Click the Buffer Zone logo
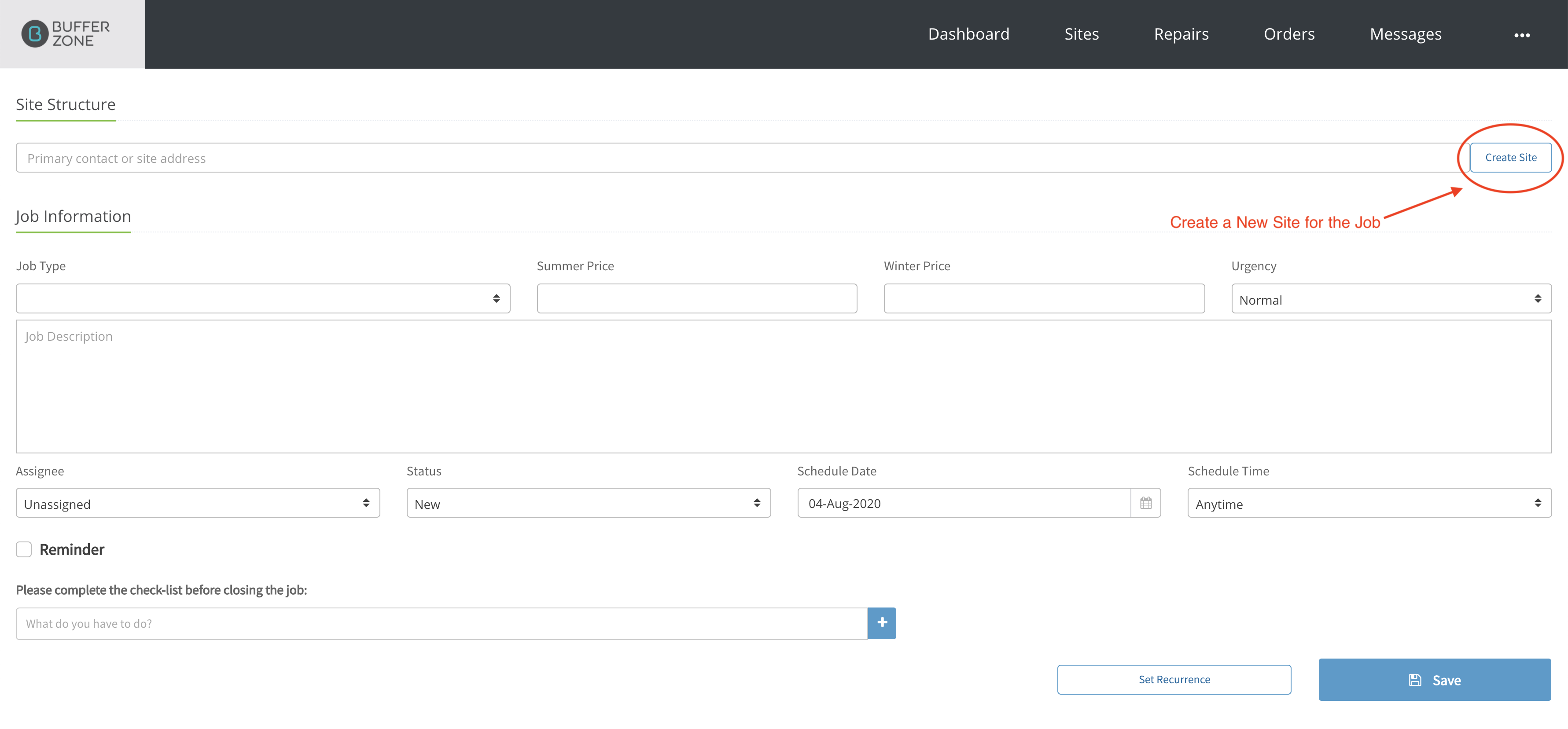Image resolution: width=1568 pixels, height=729 pixels. (66, 34)
